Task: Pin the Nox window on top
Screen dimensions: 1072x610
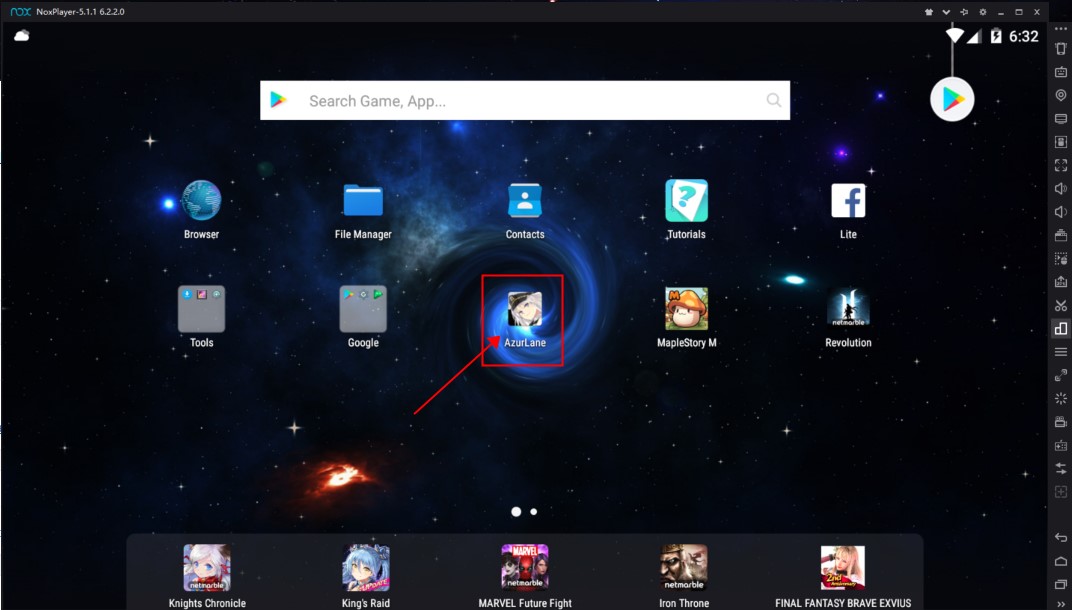Action: point(964,12)
